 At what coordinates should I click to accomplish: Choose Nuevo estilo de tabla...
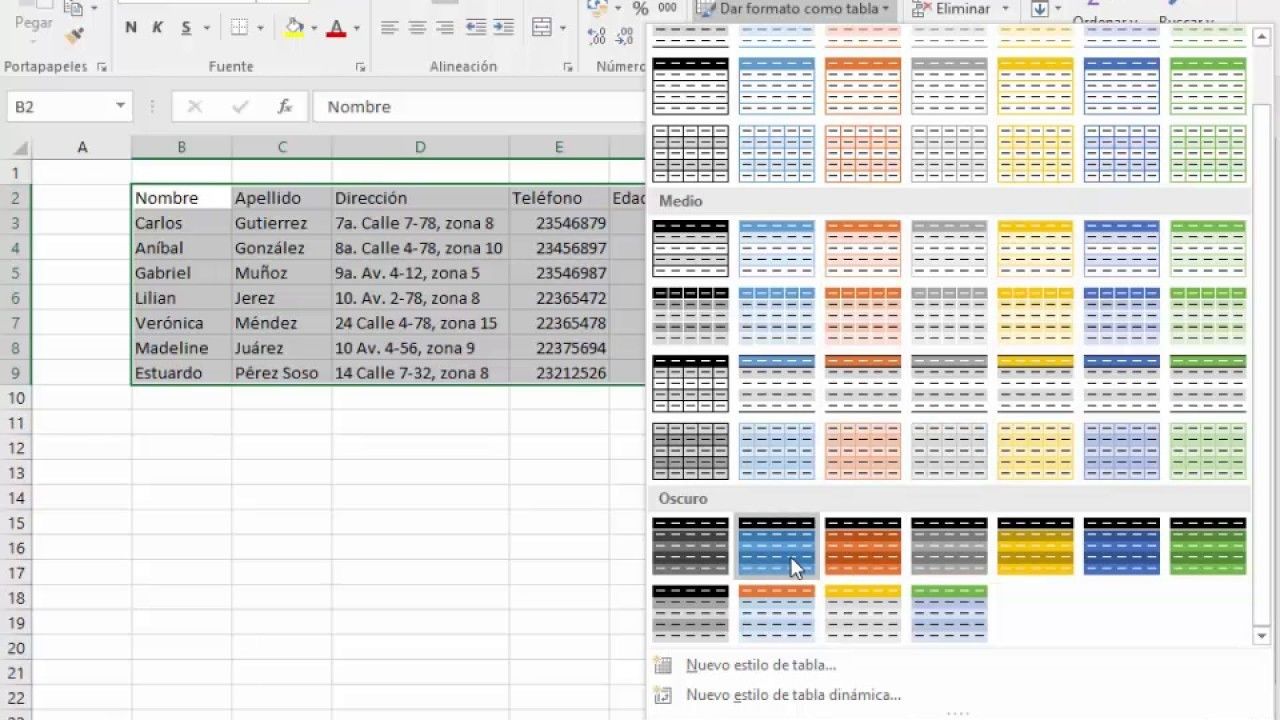[x=761, y=665]
